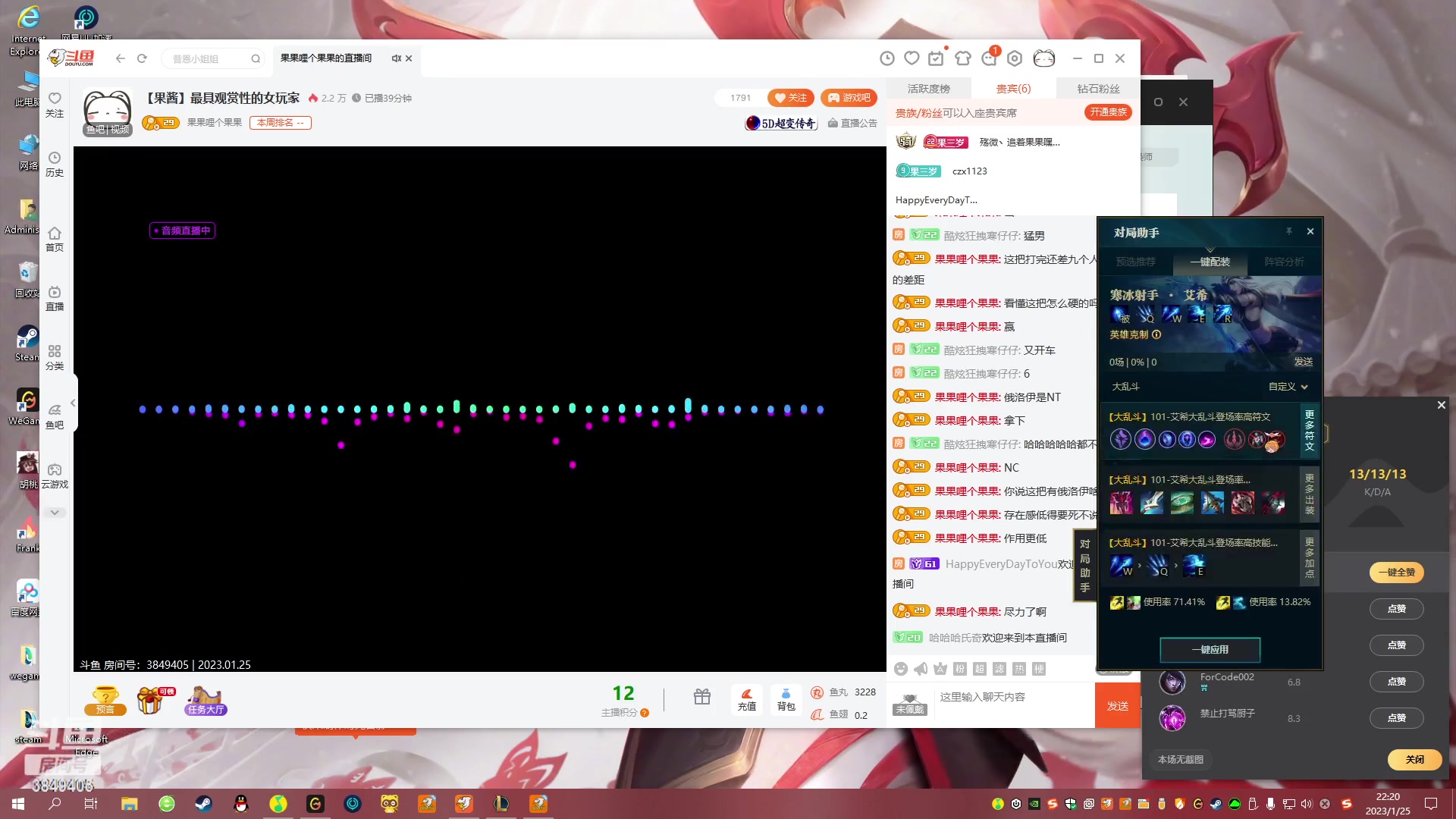Expand 更多符文 options
1456x819 pixels.
click(x=1310, y=430)
